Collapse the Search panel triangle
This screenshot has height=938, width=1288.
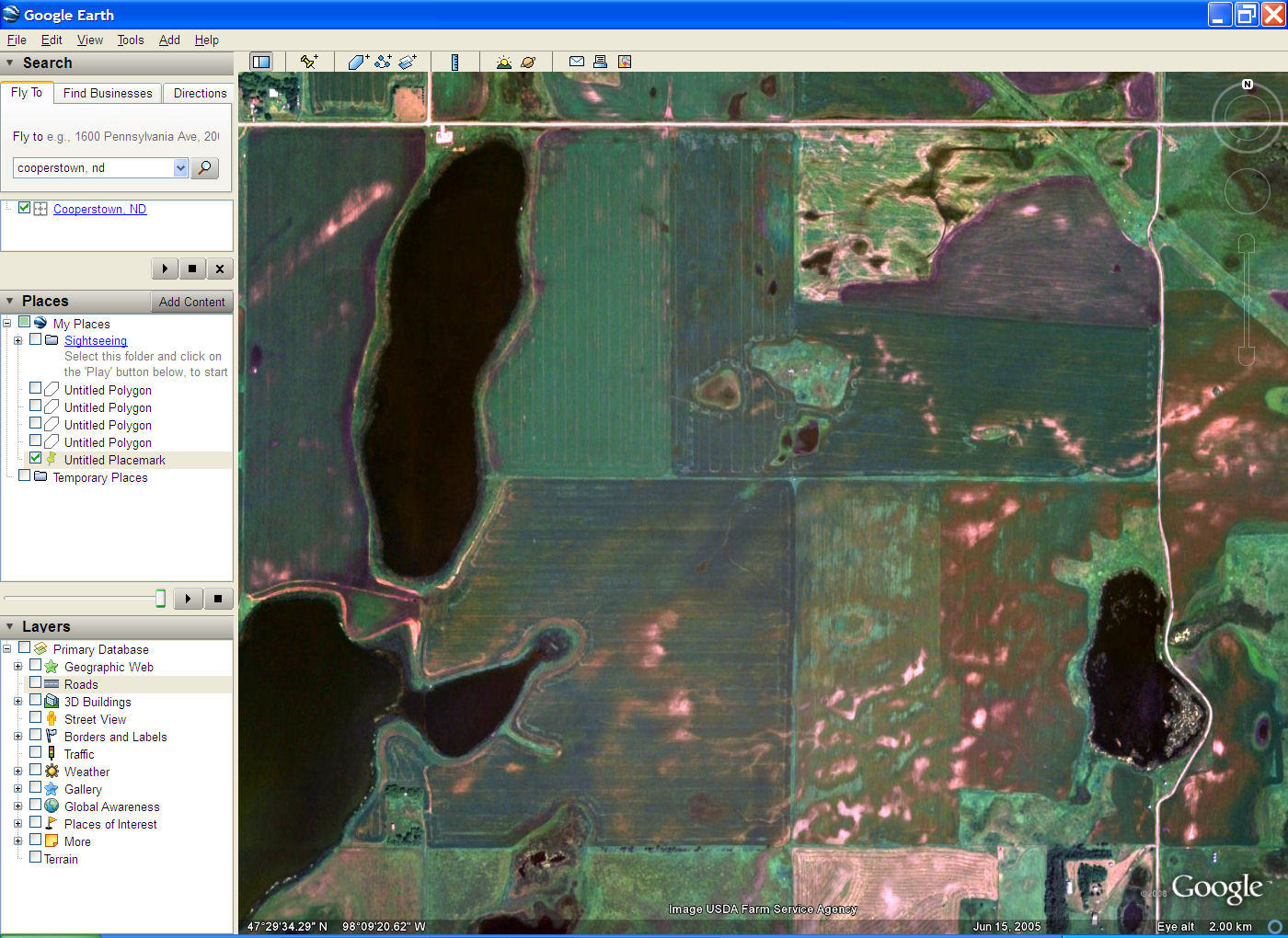(10, 63)
